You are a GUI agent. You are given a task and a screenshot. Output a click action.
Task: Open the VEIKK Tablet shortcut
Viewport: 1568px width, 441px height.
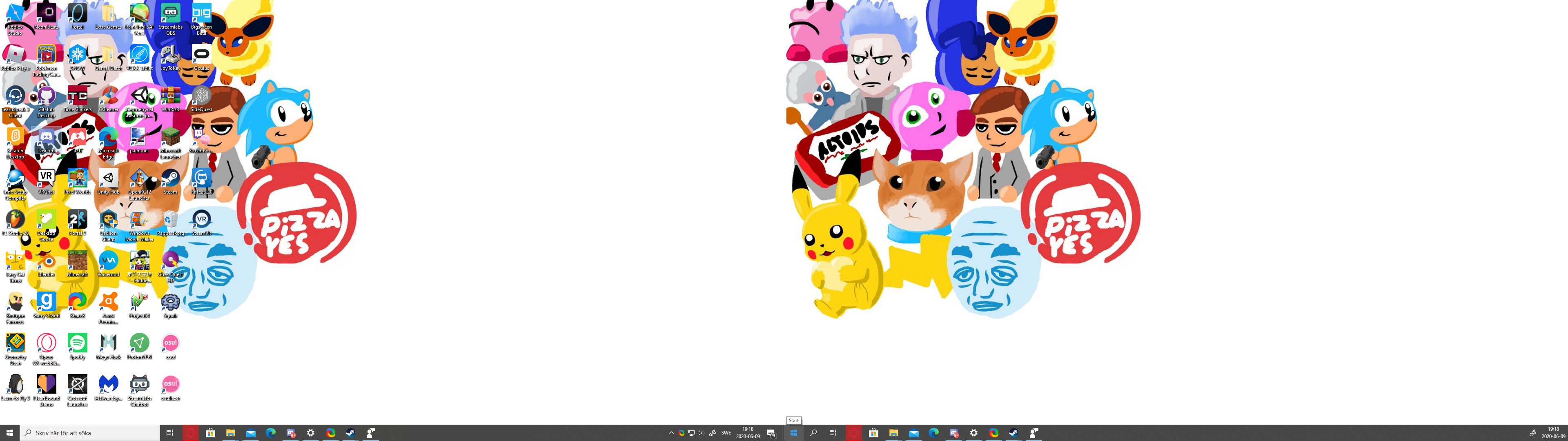139,57
